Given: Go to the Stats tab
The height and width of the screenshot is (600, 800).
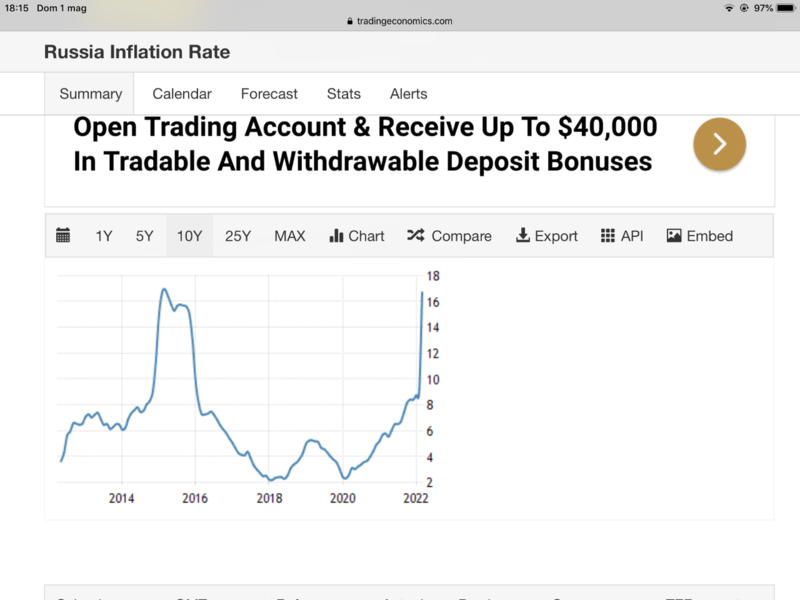Looking at the screenshot, I should pos(344,94).
